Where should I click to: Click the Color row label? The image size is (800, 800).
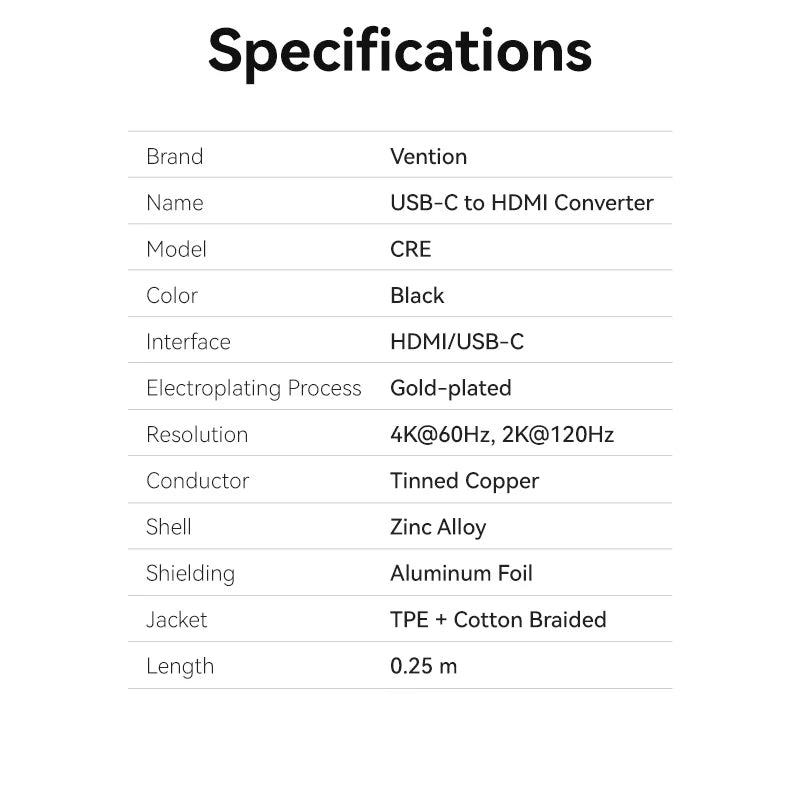172,295
